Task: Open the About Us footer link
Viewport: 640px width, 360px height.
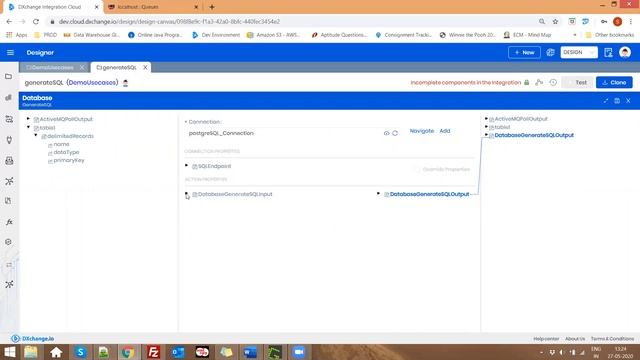Action: 575,339
